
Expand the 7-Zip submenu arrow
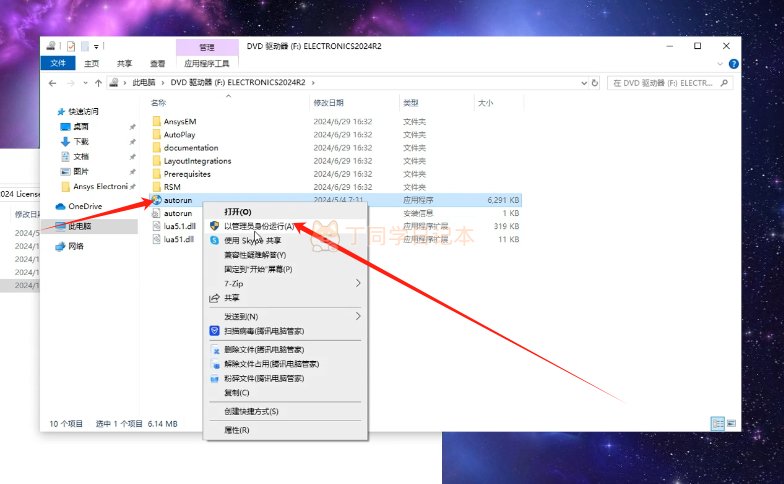(358, 284)
